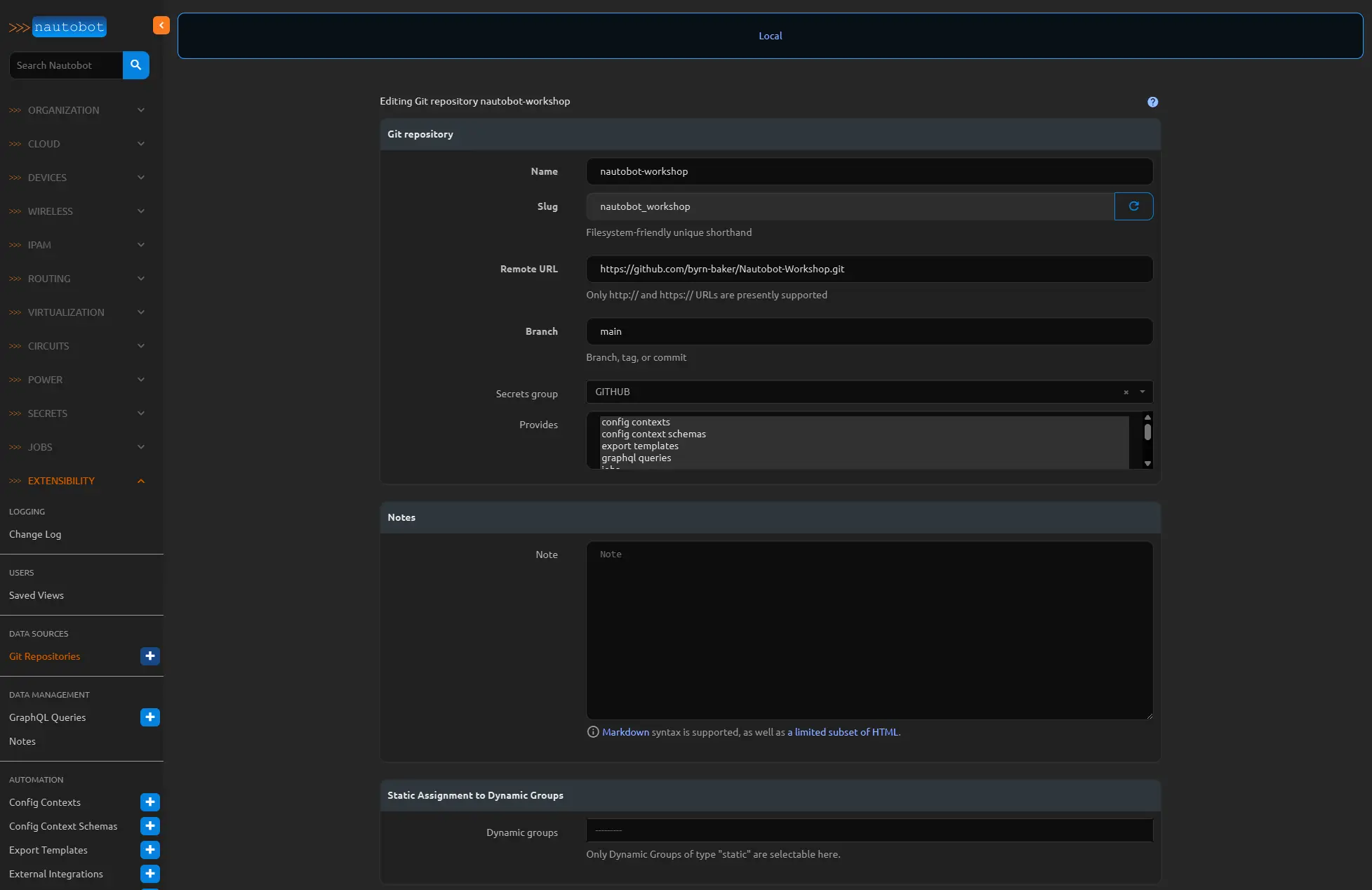1372x890 pixels.
Task: Add a new Config Context plus icon
Action: point(150,802)
